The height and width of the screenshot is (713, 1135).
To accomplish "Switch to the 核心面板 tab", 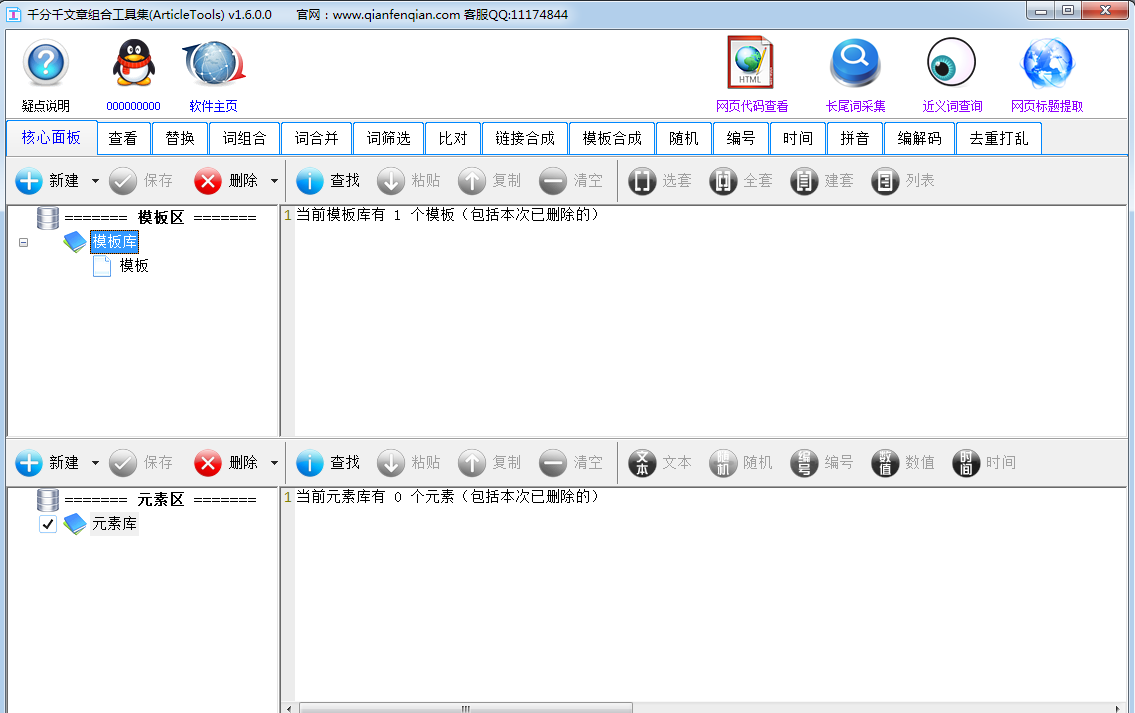I will click(x=51, y=138).
